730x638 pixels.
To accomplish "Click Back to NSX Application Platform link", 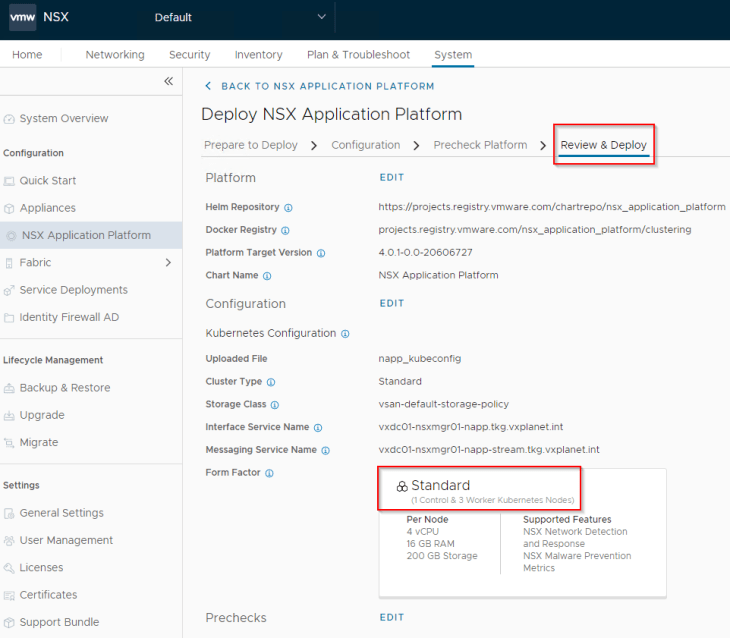I will (328, 86).
